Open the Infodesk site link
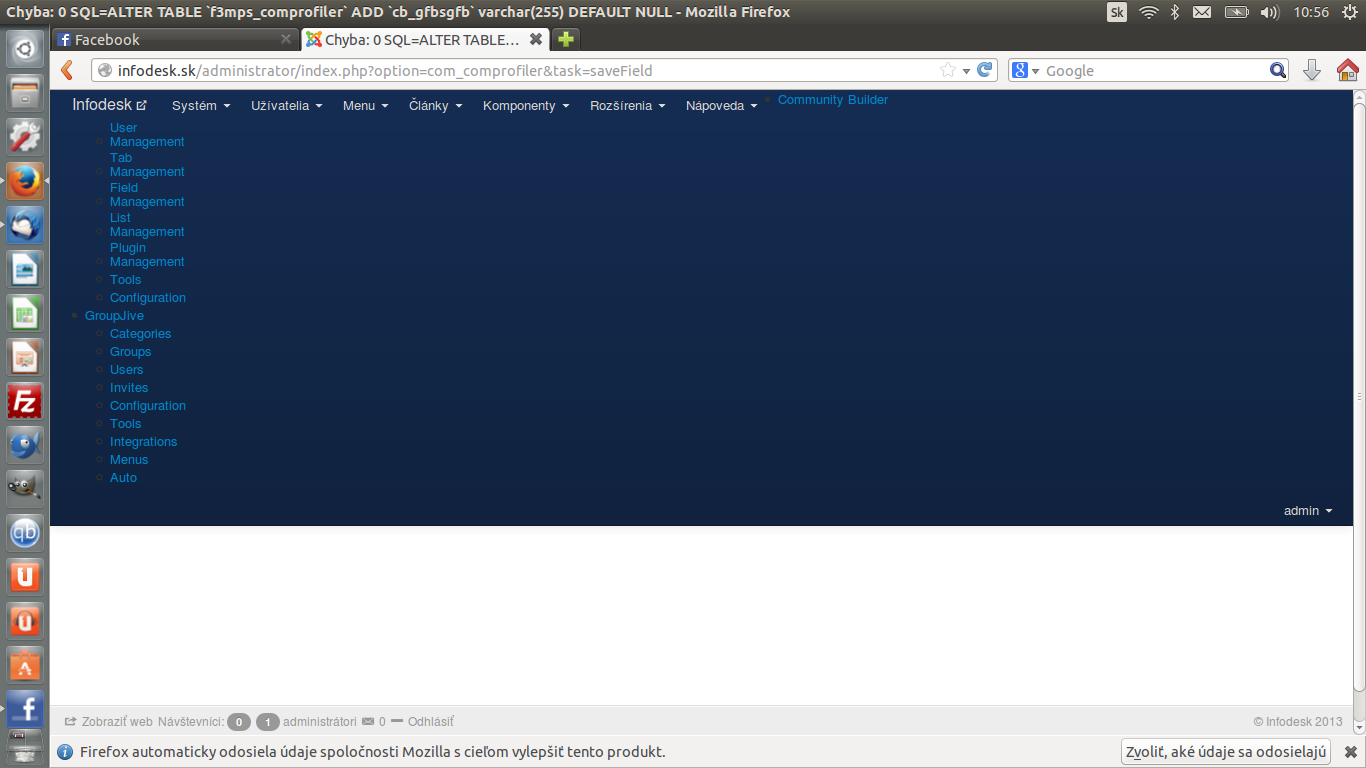This screenshot has height=768, width=1366. 109,105
